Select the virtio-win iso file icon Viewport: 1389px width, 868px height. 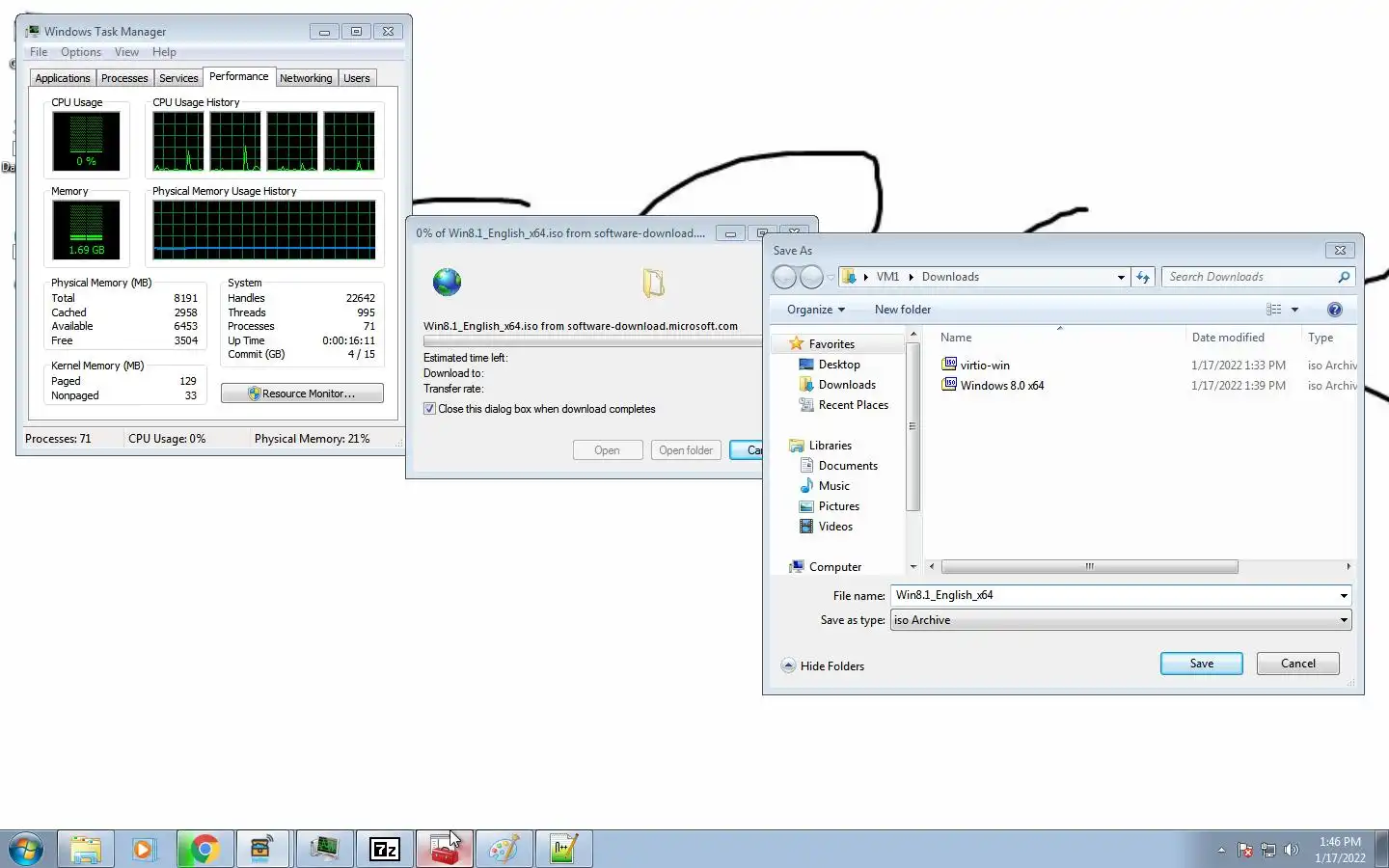coord(950,365)
